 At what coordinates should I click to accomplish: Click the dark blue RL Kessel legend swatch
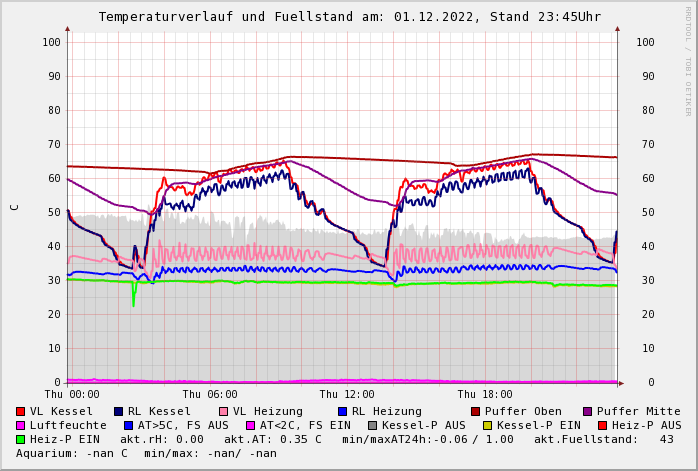pos(118,412)
